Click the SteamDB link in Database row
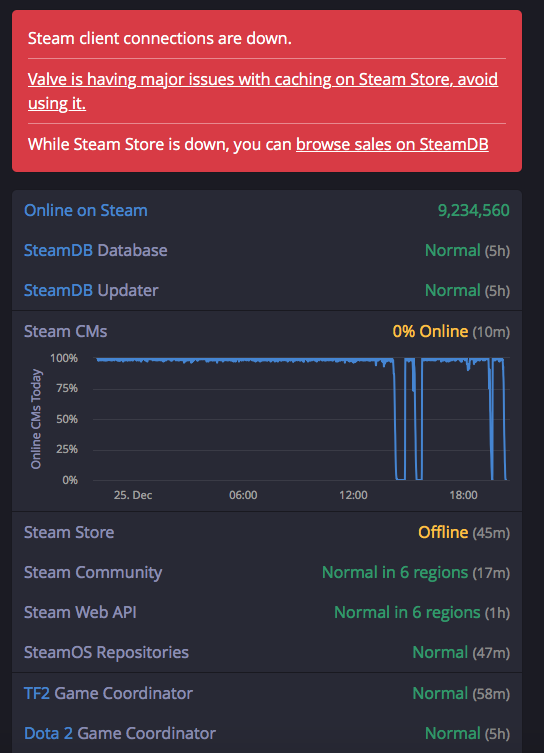Screen dimensions: 544x753 (x=58, y=250)
